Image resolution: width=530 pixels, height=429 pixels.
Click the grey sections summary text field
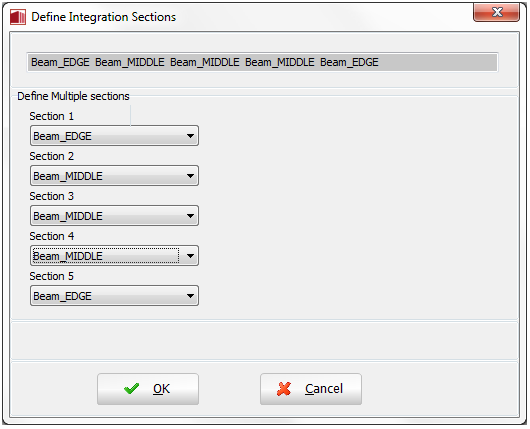tap(262, 62)
